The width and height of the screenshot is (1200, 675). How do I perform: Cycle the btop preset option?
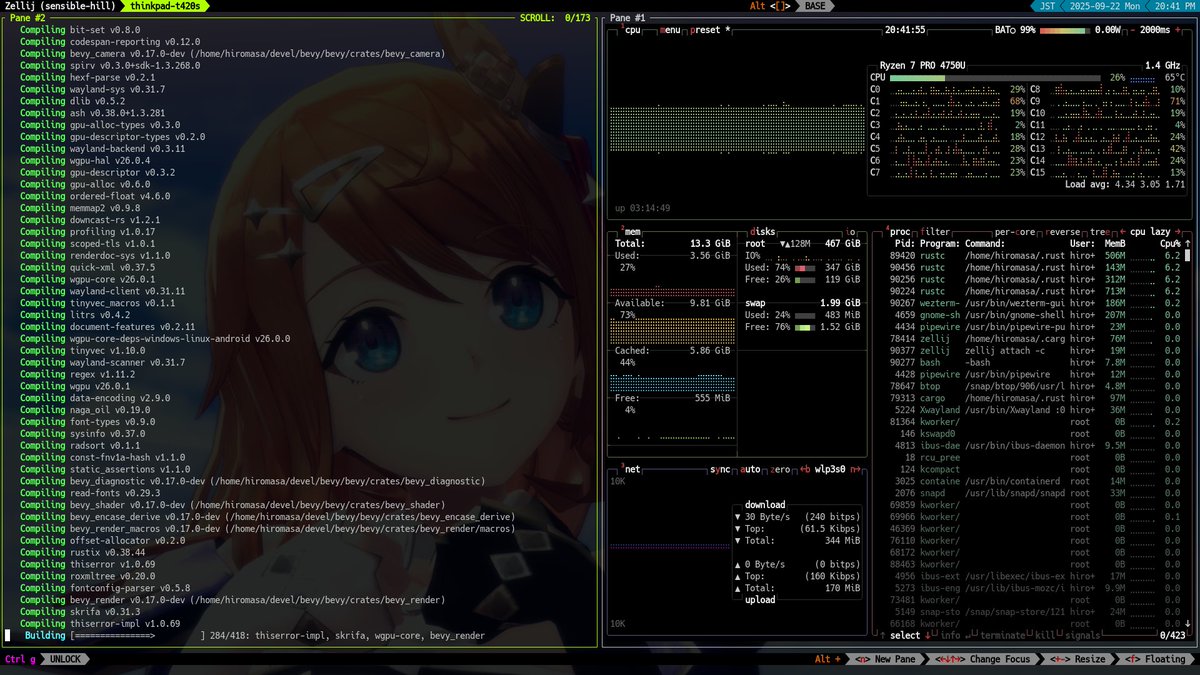point(710,30)
